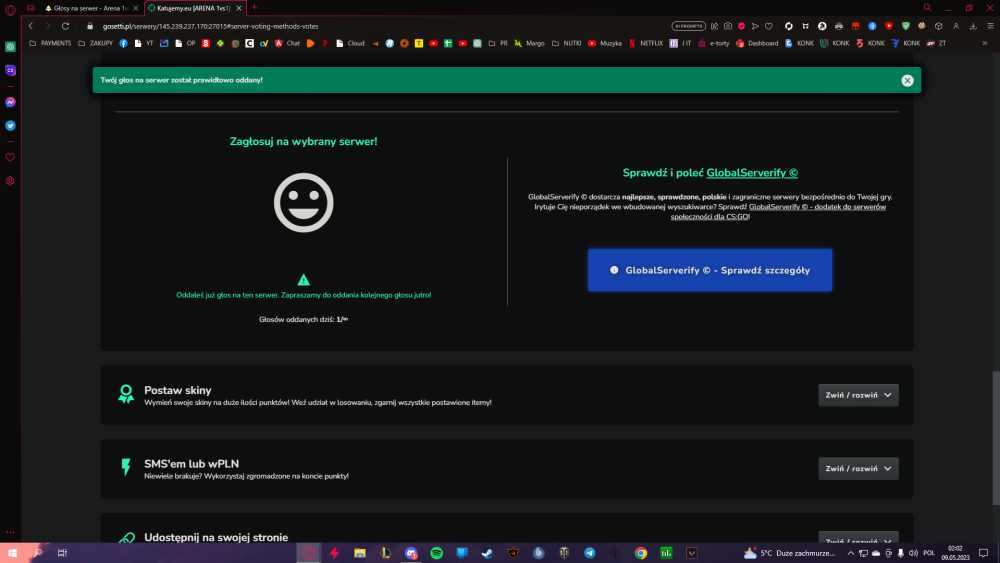
Task: Close the Katujemy.eu tab
Action: 239,8
